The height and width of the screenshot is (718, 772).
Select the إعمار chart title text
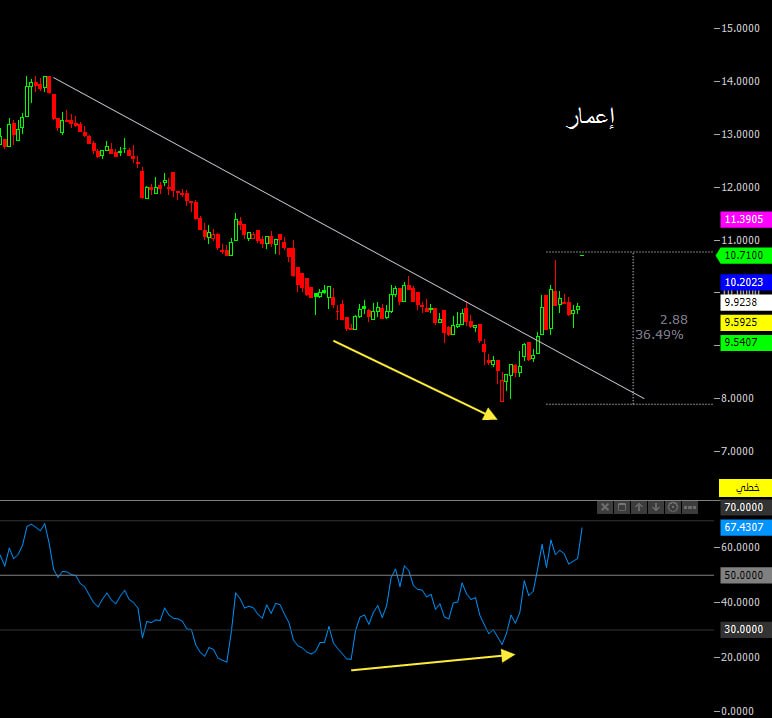pos(590,118)
